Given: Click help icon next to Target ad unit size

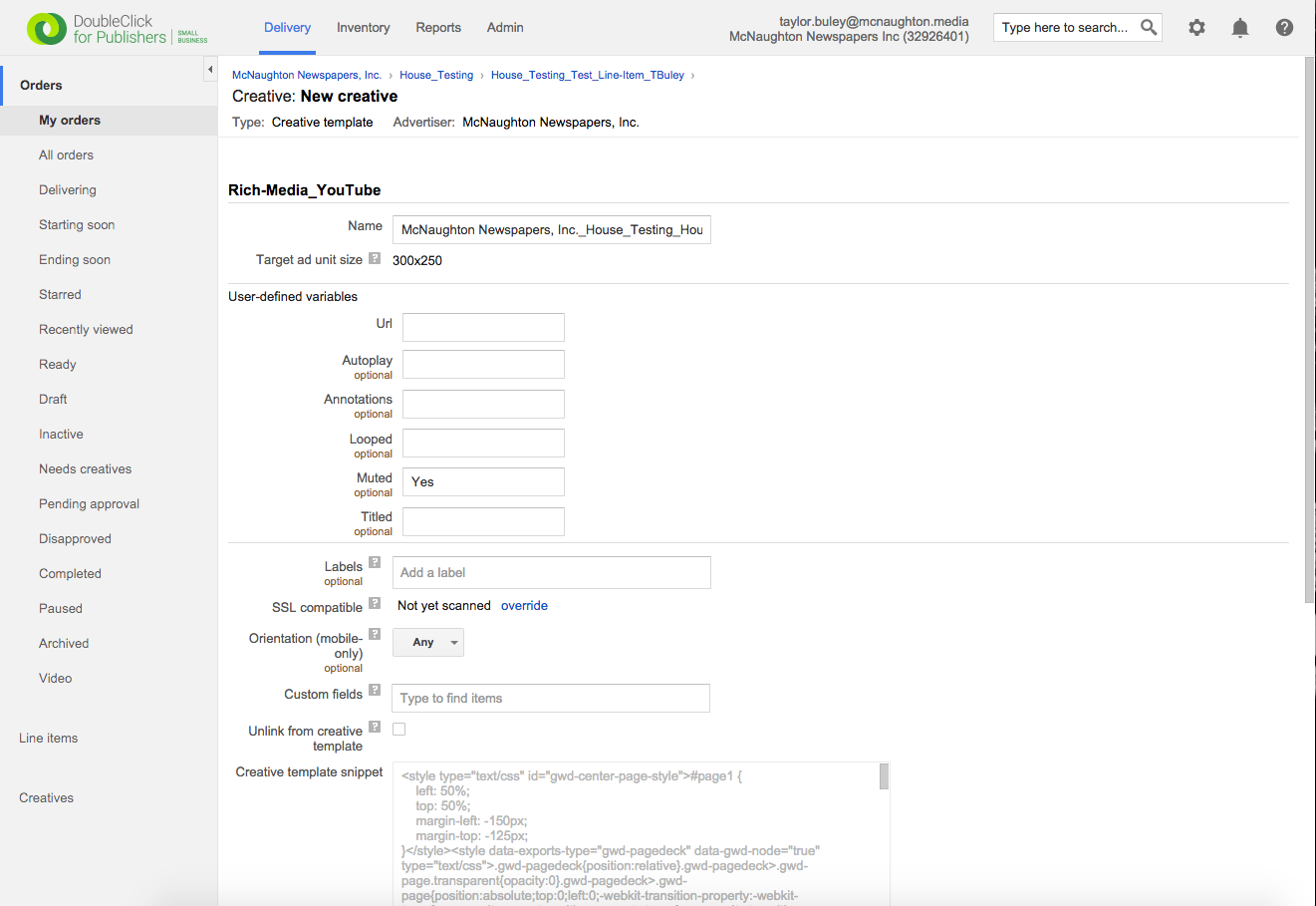Looking at the screenshot, I should [375, 258].
